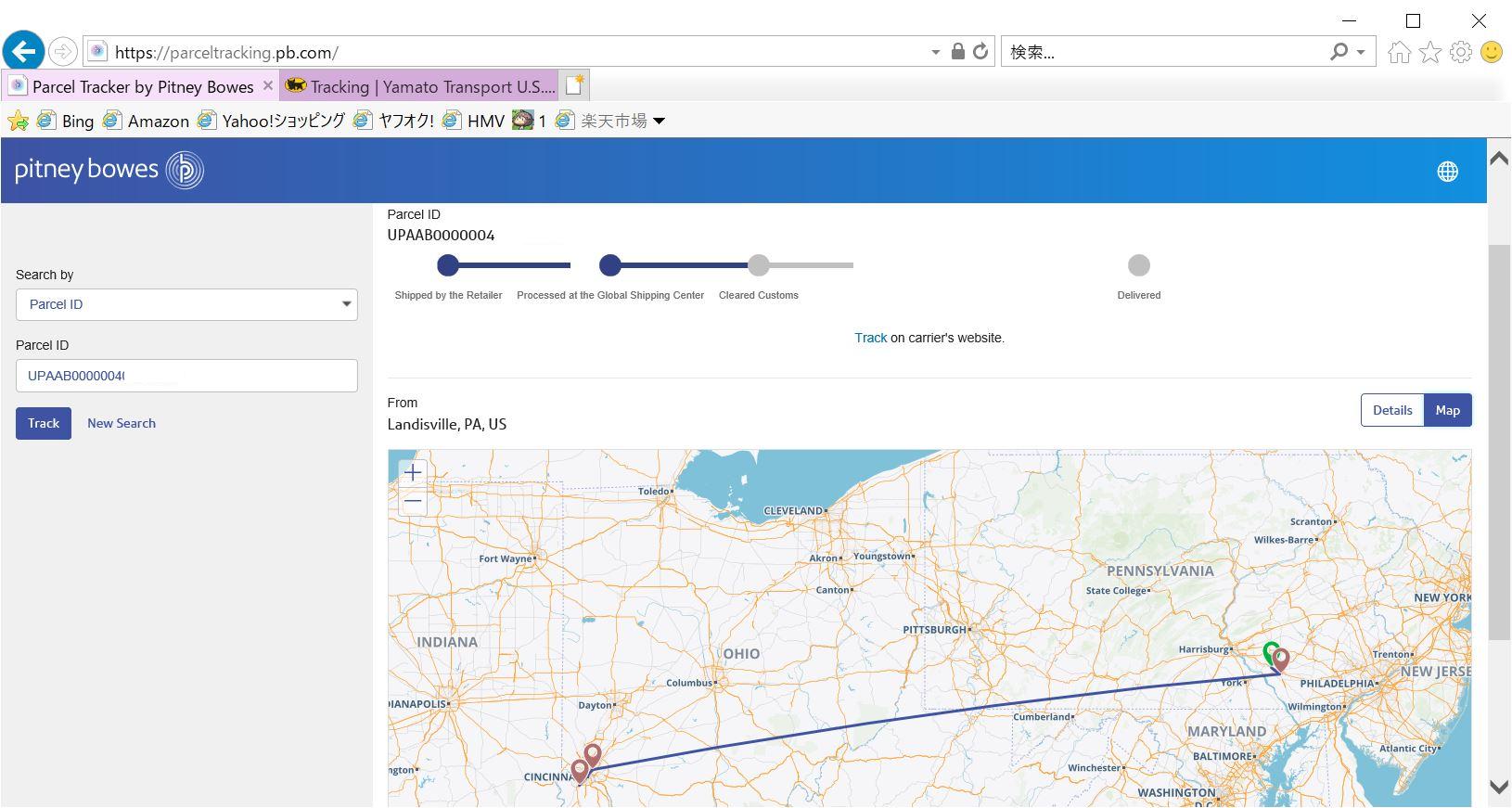Click add-to-favorites bar star icon

click(18, 121)
